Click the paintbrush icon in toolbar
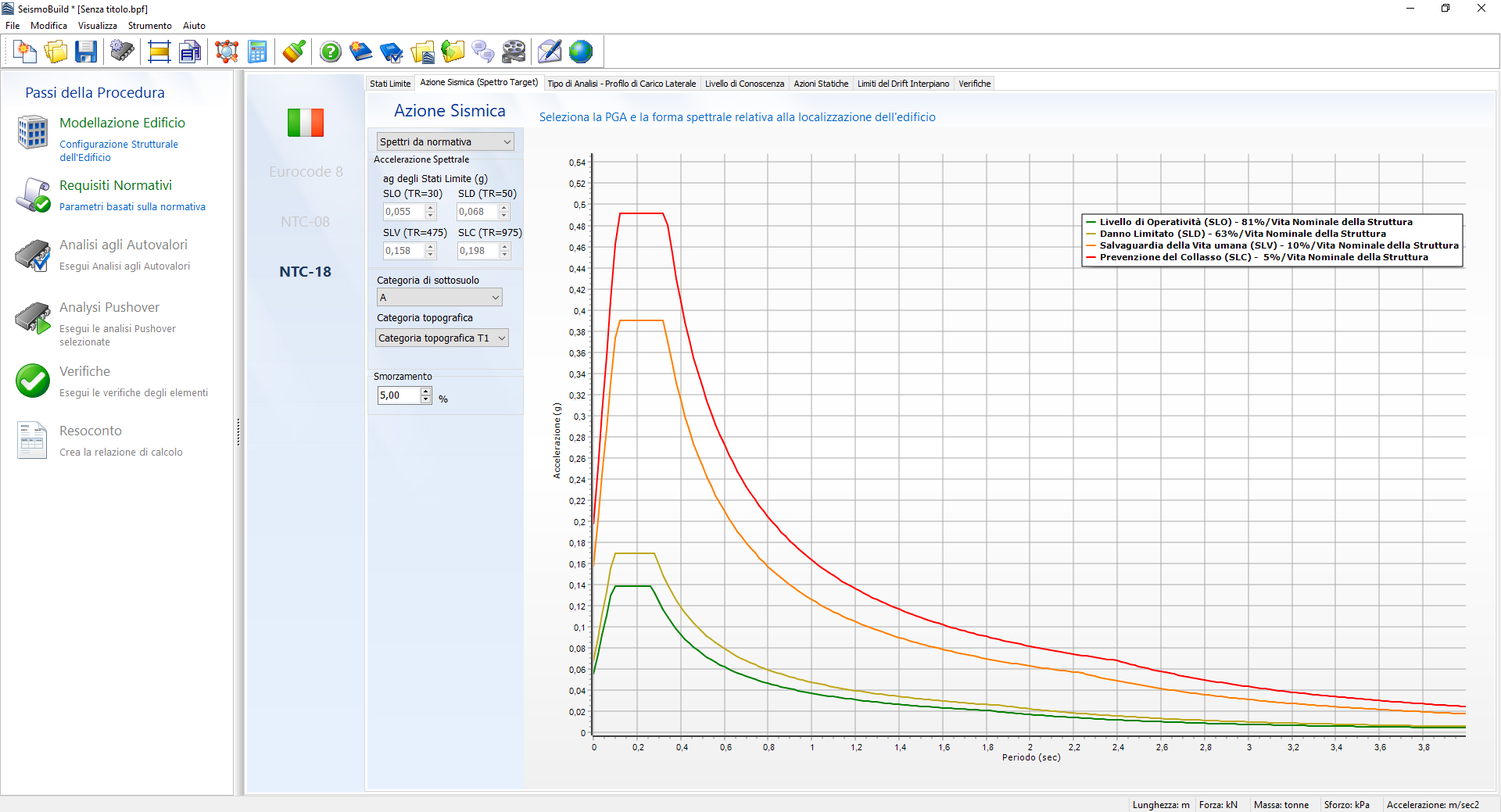The width and height of the screenshot is (1501, 812). (294, 52)
